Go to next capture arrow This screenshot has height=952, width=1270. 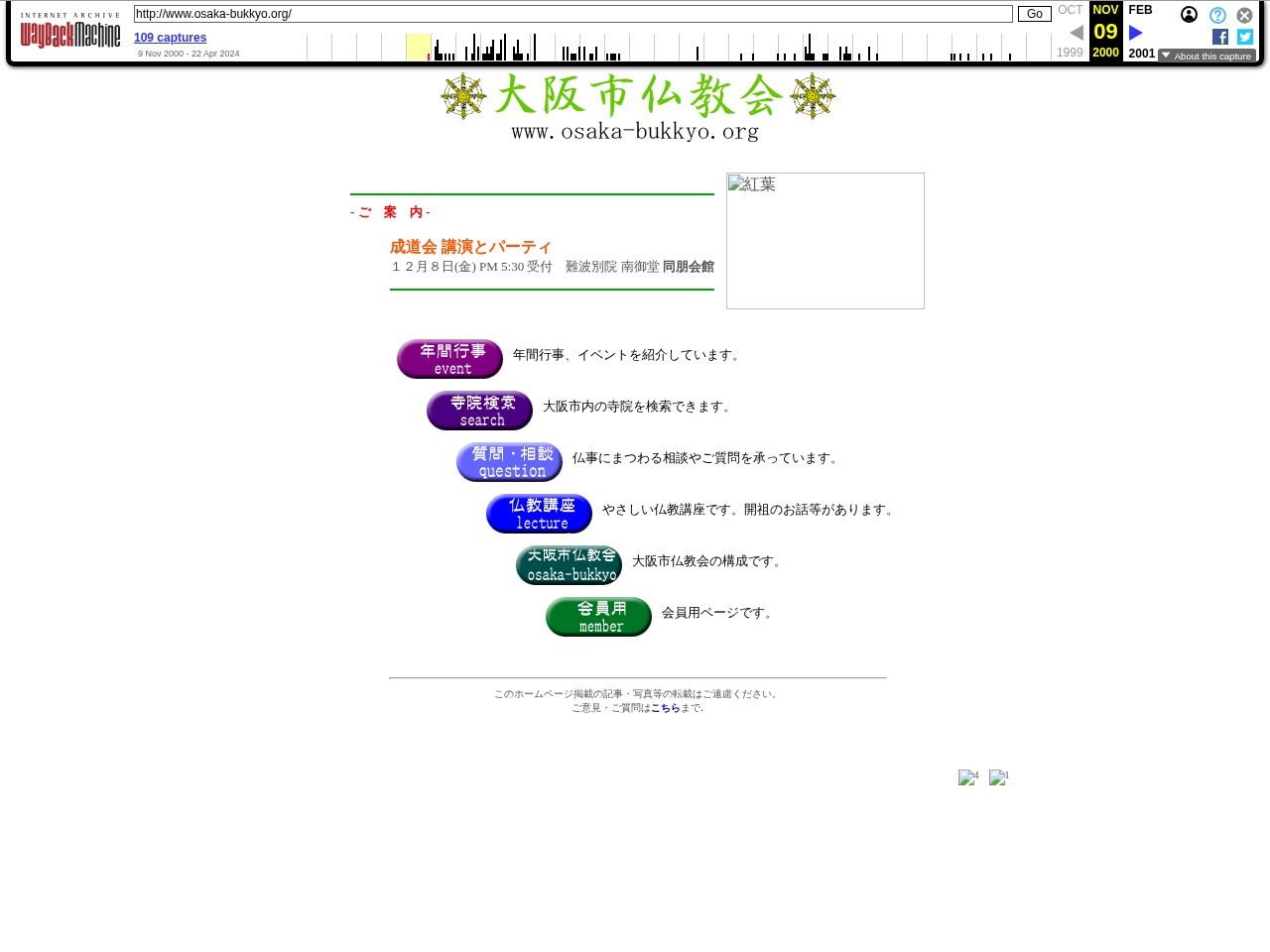click(1136, 33)
